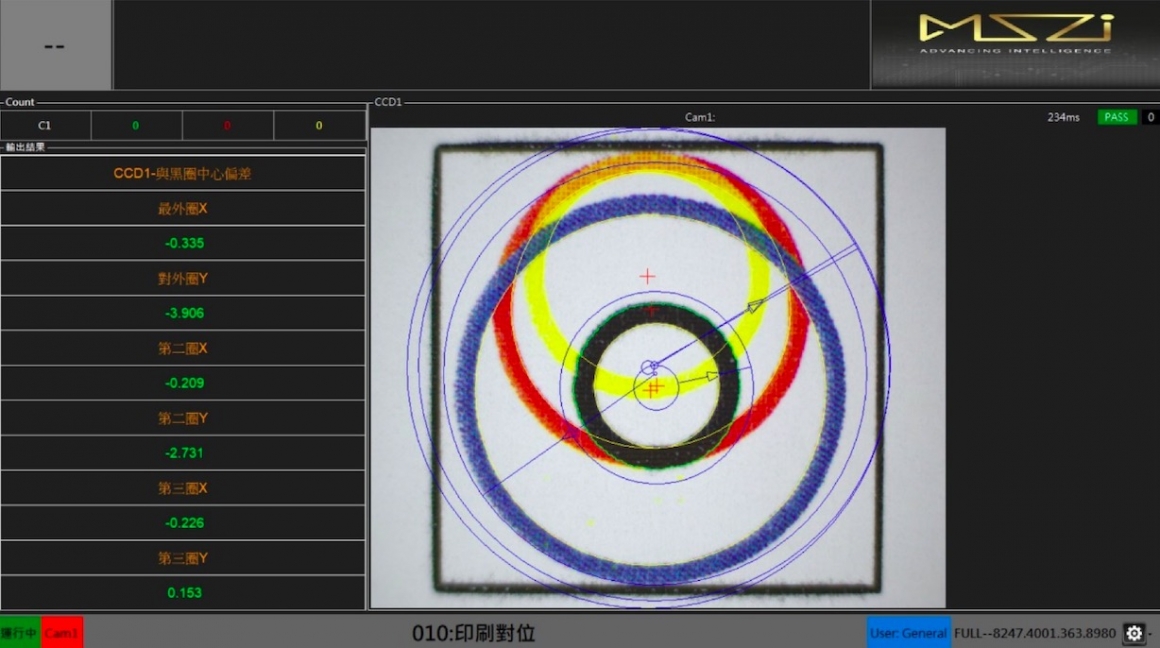Click the FULL--8247.4001.363.8980 version text
1160x648 pixels.
[1034, 633]
